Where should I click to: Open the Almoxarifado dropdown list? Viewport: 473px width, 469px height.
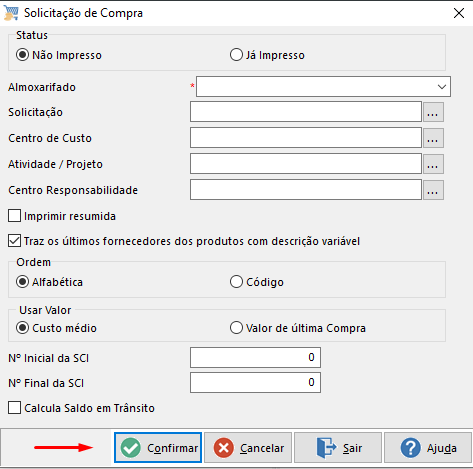tap(442, 87)
